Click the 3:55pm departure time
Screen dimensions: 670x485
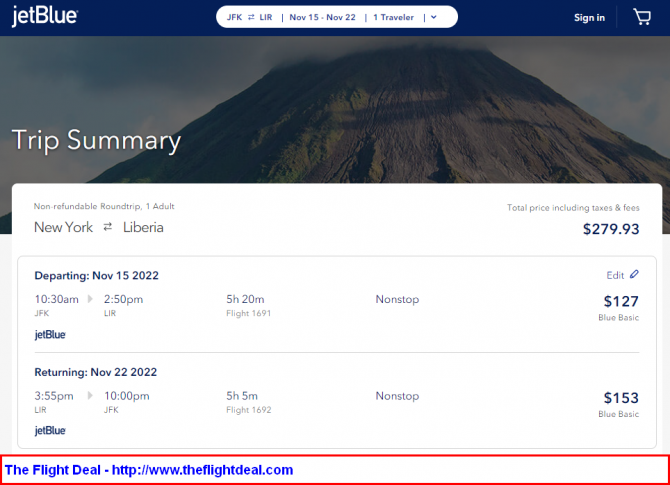point(54,396)
